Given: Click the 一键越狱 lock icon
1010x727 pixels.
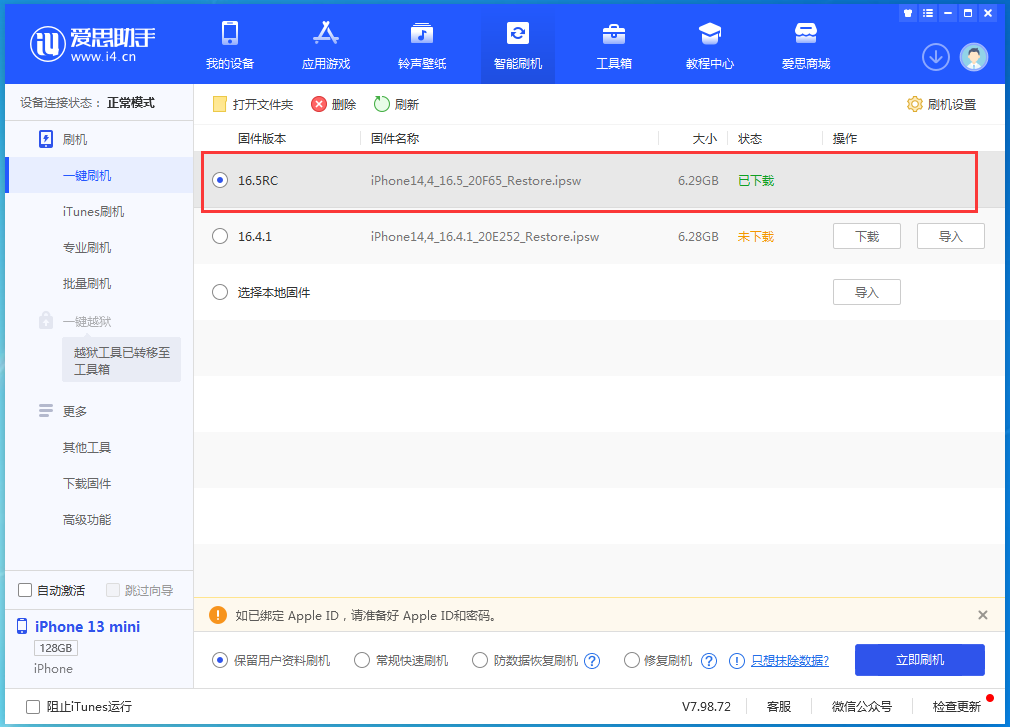Looking at the screenshot, I should pyautogui.click(x=46, y=320).
